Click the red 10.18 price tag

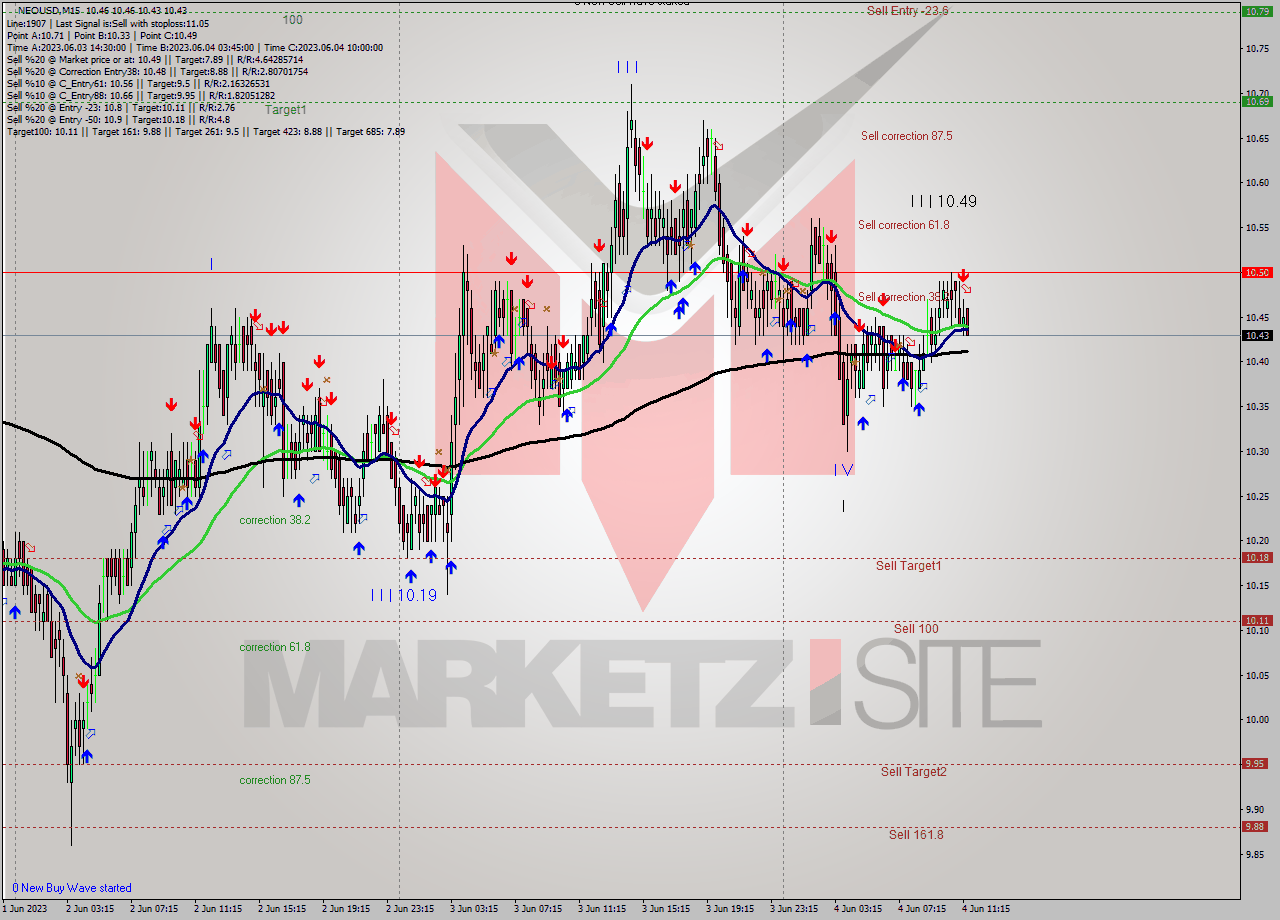click(x=1257, y=558)
